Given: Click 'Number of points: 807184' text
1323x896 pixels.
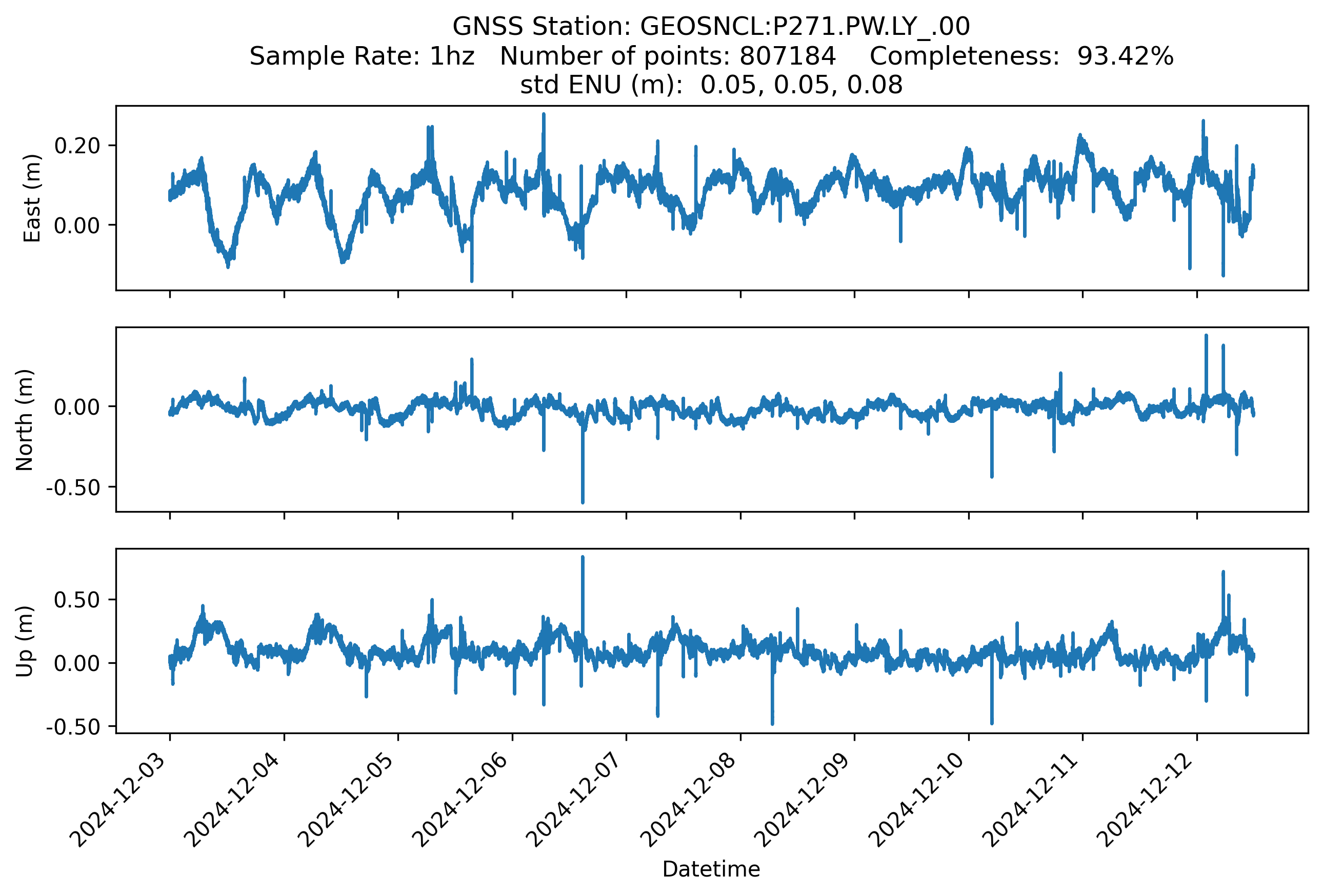Looking at the screenshot, I should (668, 56).
